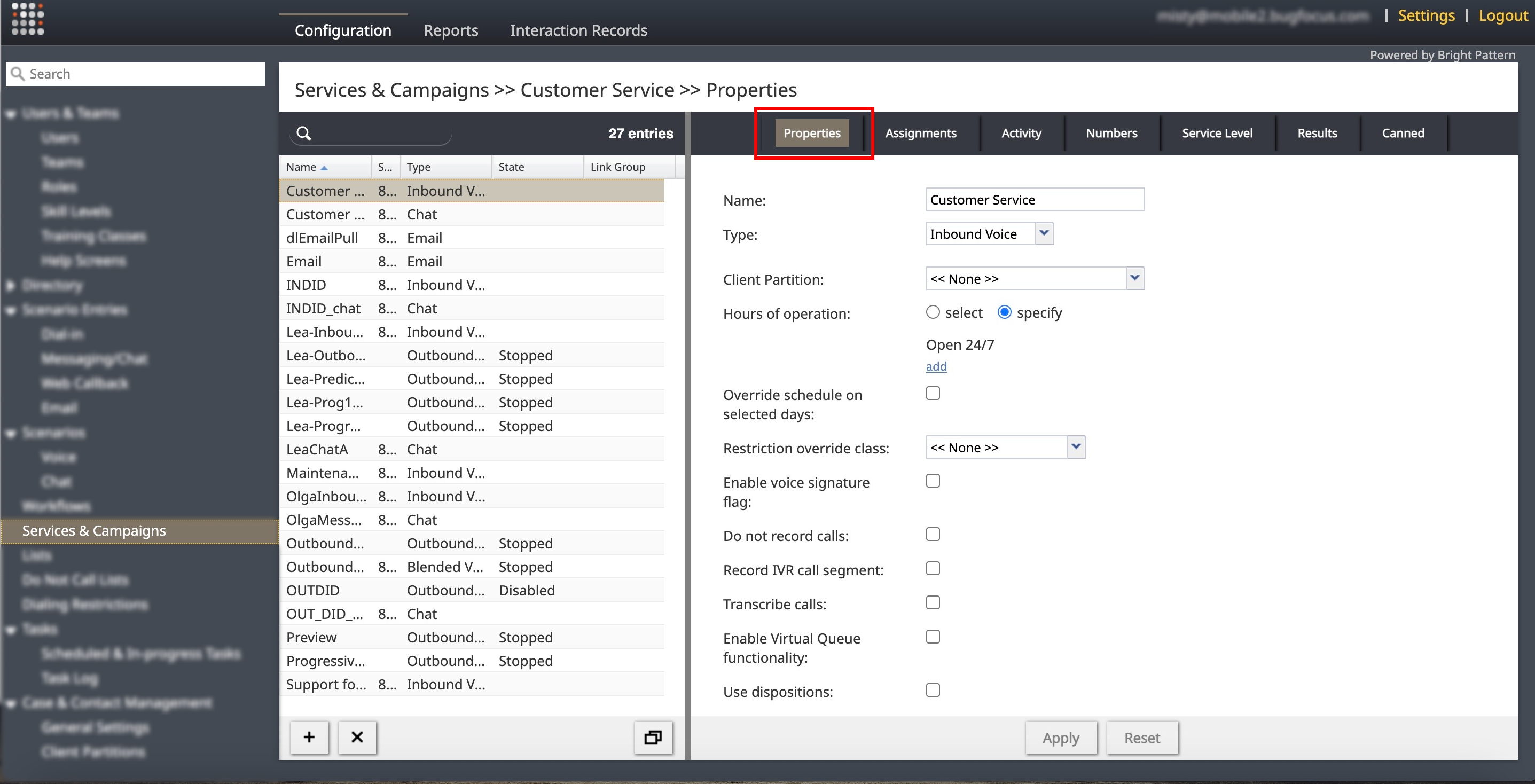1535x784 pixels.
Task: Add a new service with plus button
Action: coord(309,737)
